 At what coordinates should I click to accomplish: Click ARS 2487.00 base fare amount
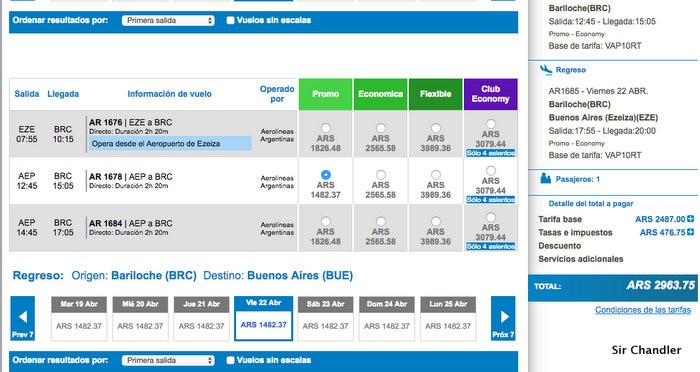click(x=660, y=219)
